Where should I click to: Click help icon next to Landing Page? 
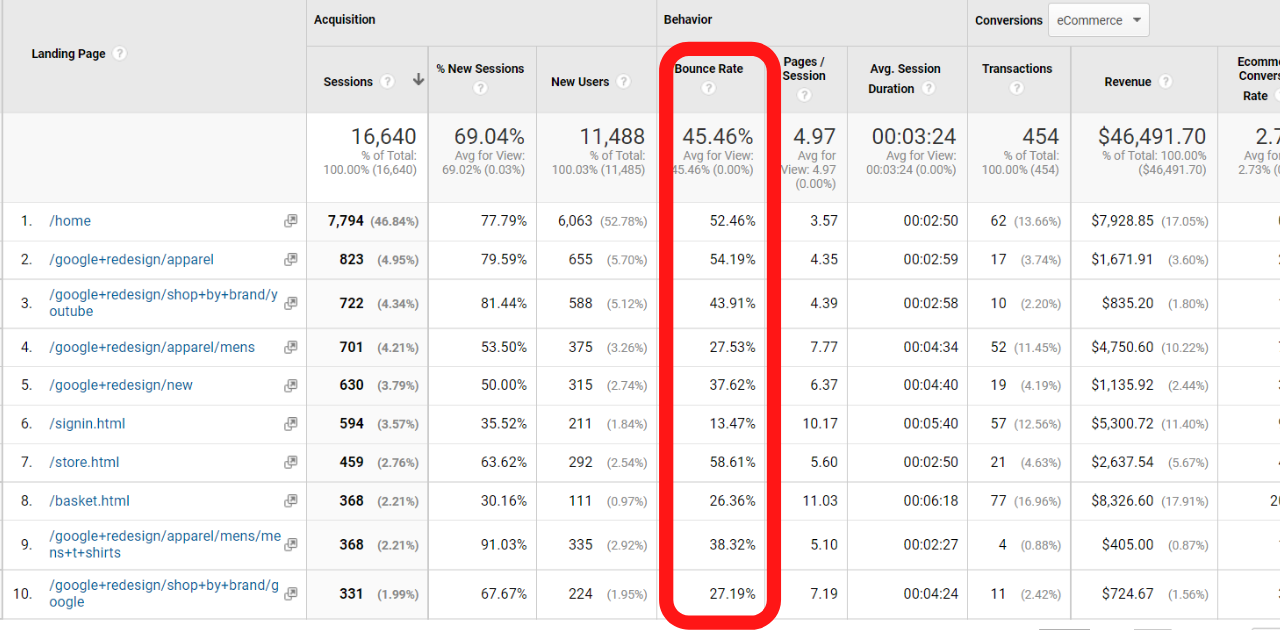[120, 54]
